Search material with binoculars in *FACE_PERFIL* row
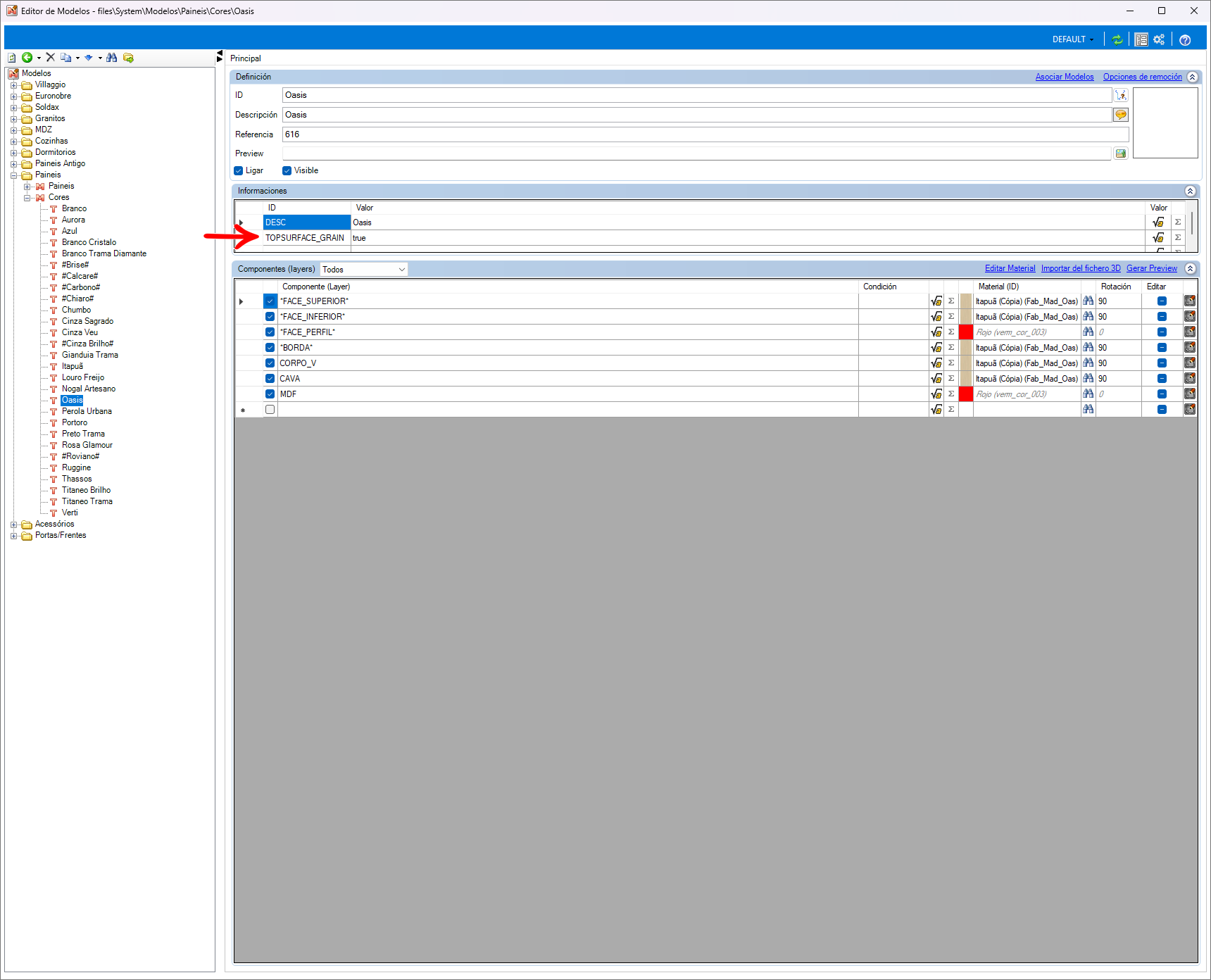 click(x=1088, y=332)
